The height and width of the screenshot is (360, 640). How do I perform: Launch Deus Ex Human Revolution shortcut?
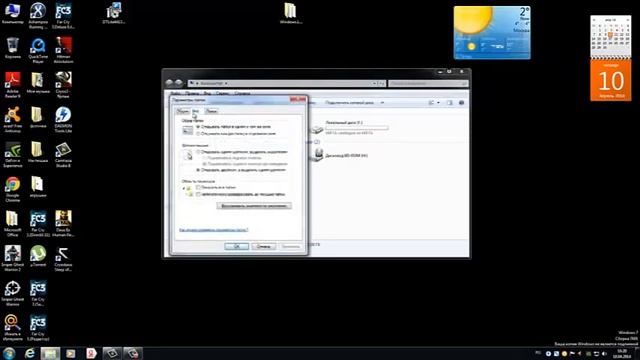tap(63, 224)
